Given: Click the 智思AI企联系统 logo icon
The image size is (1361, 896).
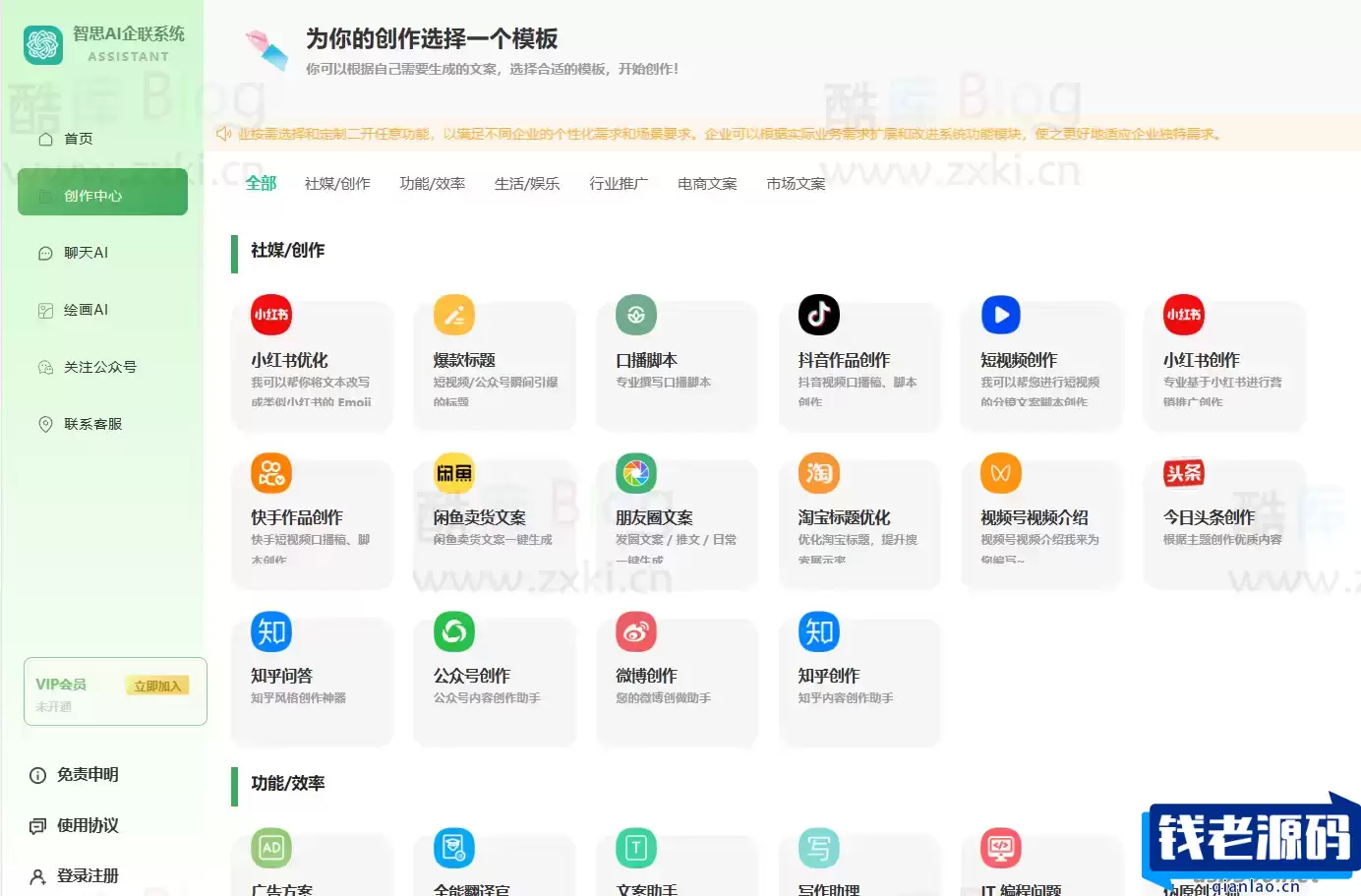Looking at the screenshot, I should coord(43,44).
